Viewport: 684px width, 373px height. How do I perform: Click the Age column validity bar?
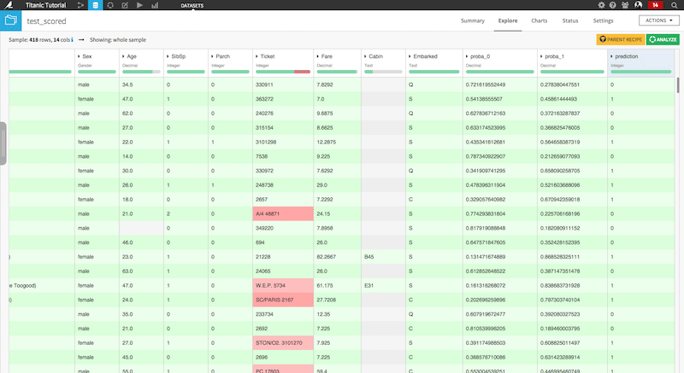[141, 72]
